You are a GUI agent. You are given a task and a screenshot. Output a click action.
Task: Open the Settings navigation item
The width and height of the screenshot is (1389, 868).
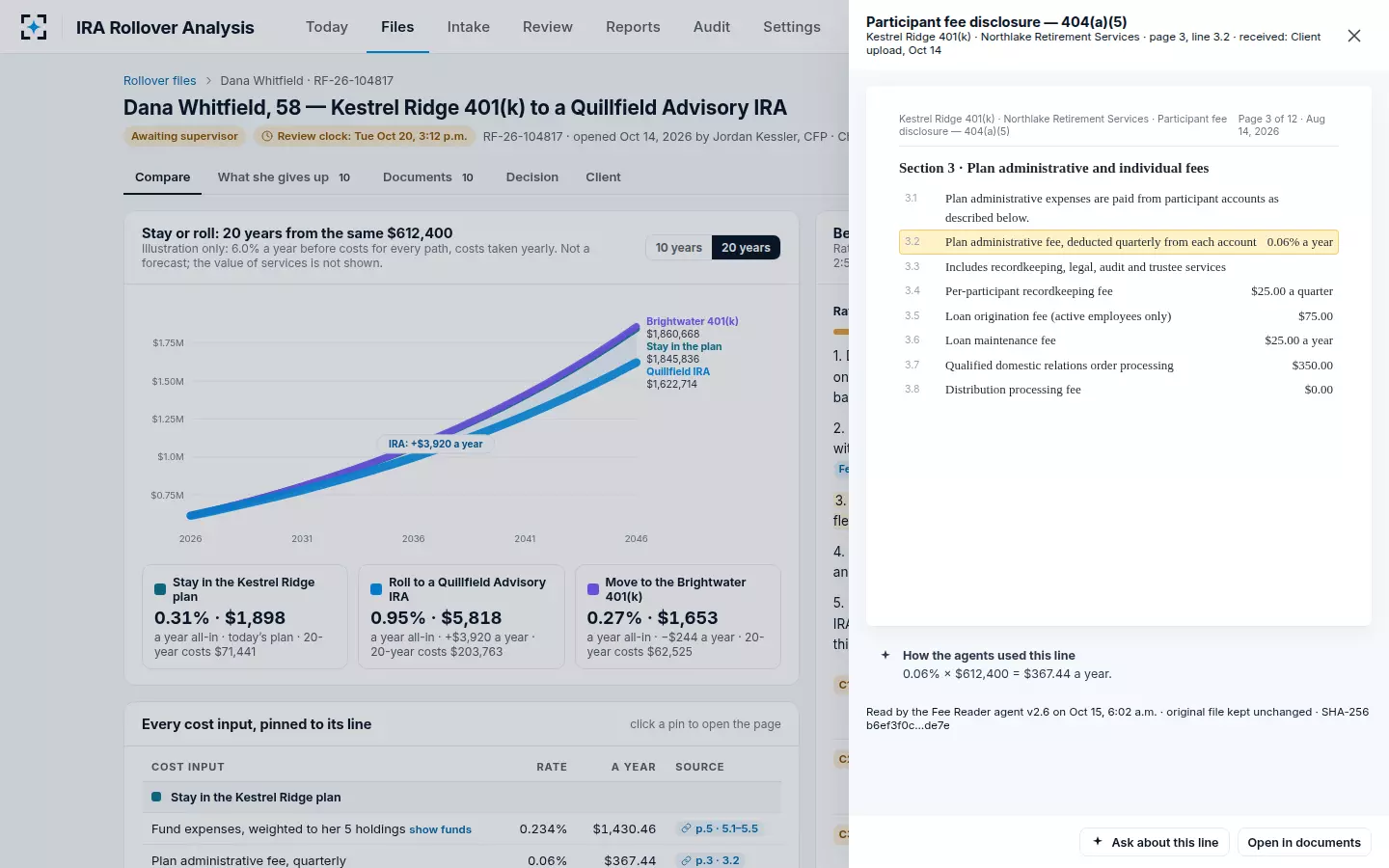792,27
